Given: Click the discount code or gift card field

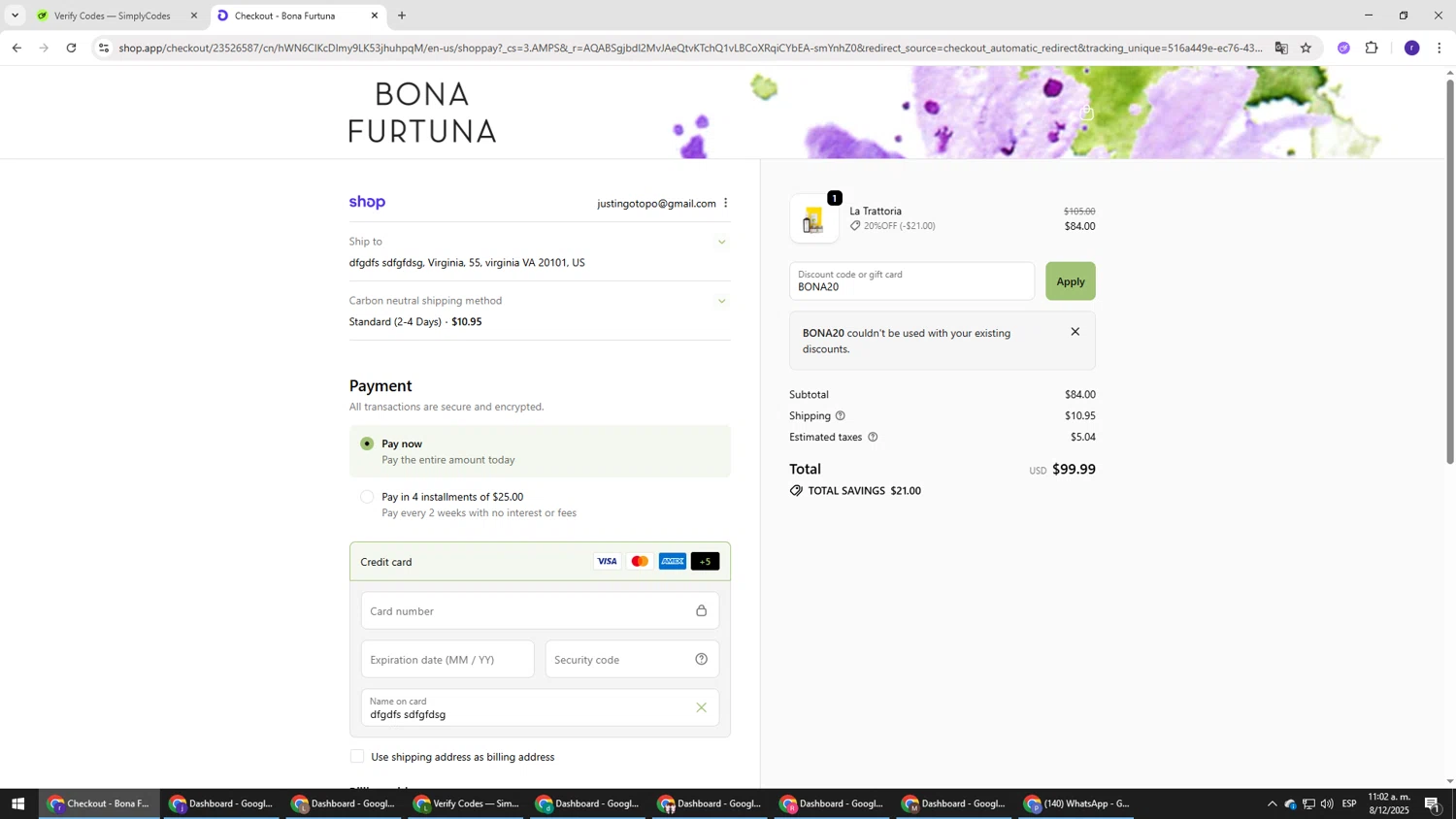Looking at the screenshot, I should point(911,281).
